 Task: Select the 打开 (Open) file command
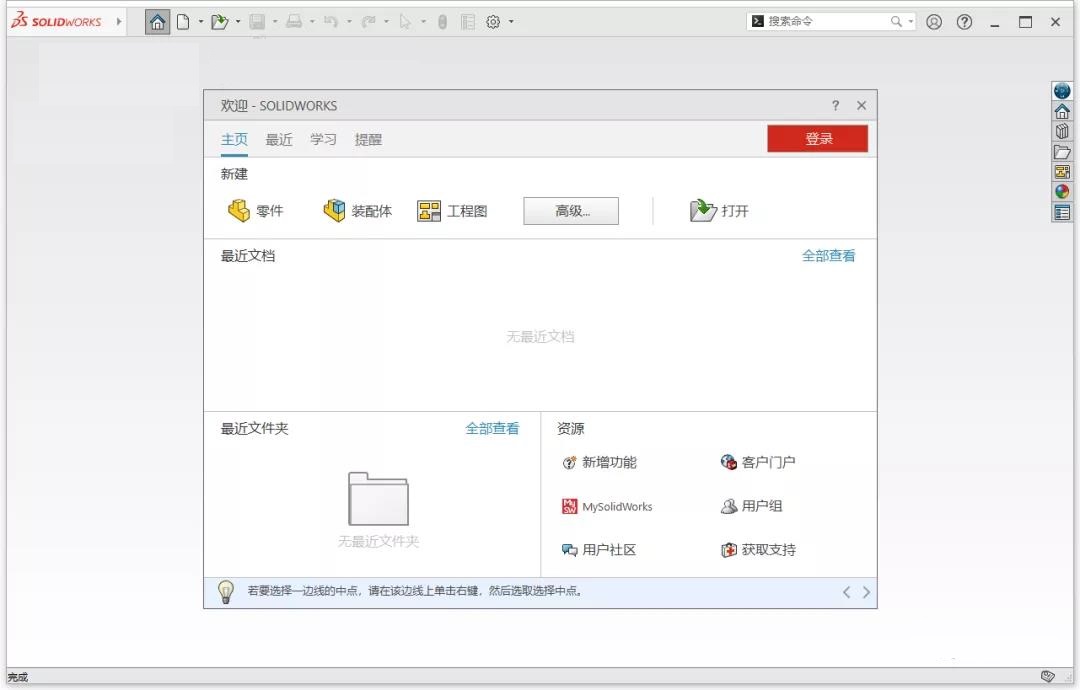tap(720, 210)
